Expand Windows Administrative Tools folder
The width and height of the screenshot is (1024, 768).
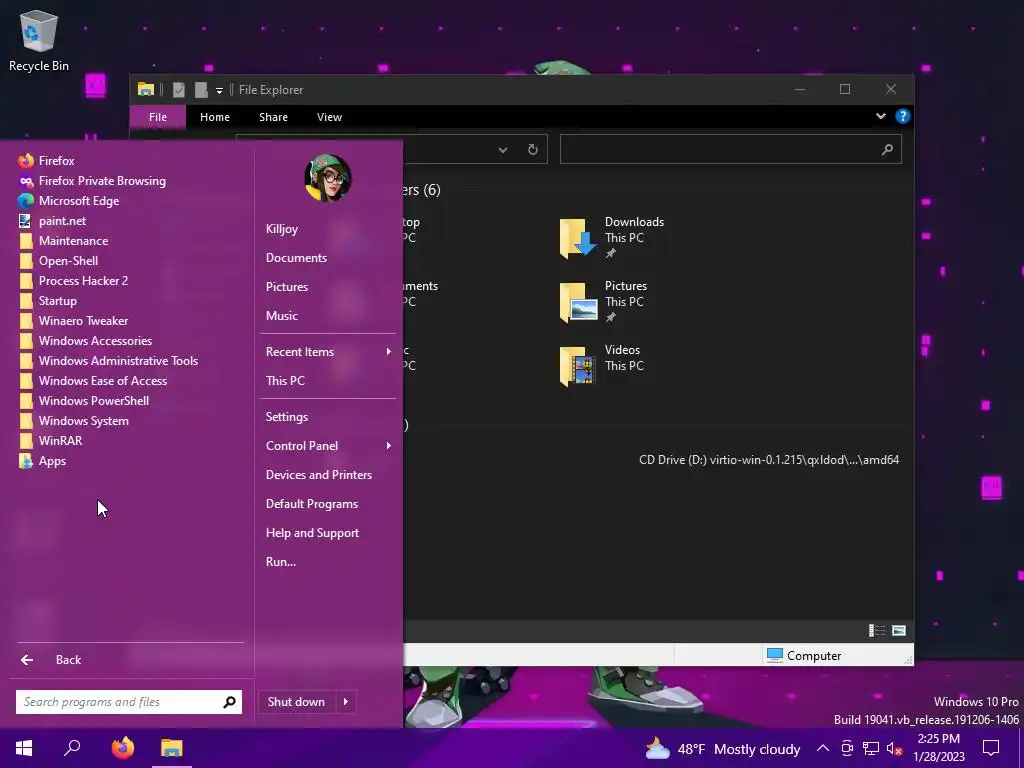(108, 360)
